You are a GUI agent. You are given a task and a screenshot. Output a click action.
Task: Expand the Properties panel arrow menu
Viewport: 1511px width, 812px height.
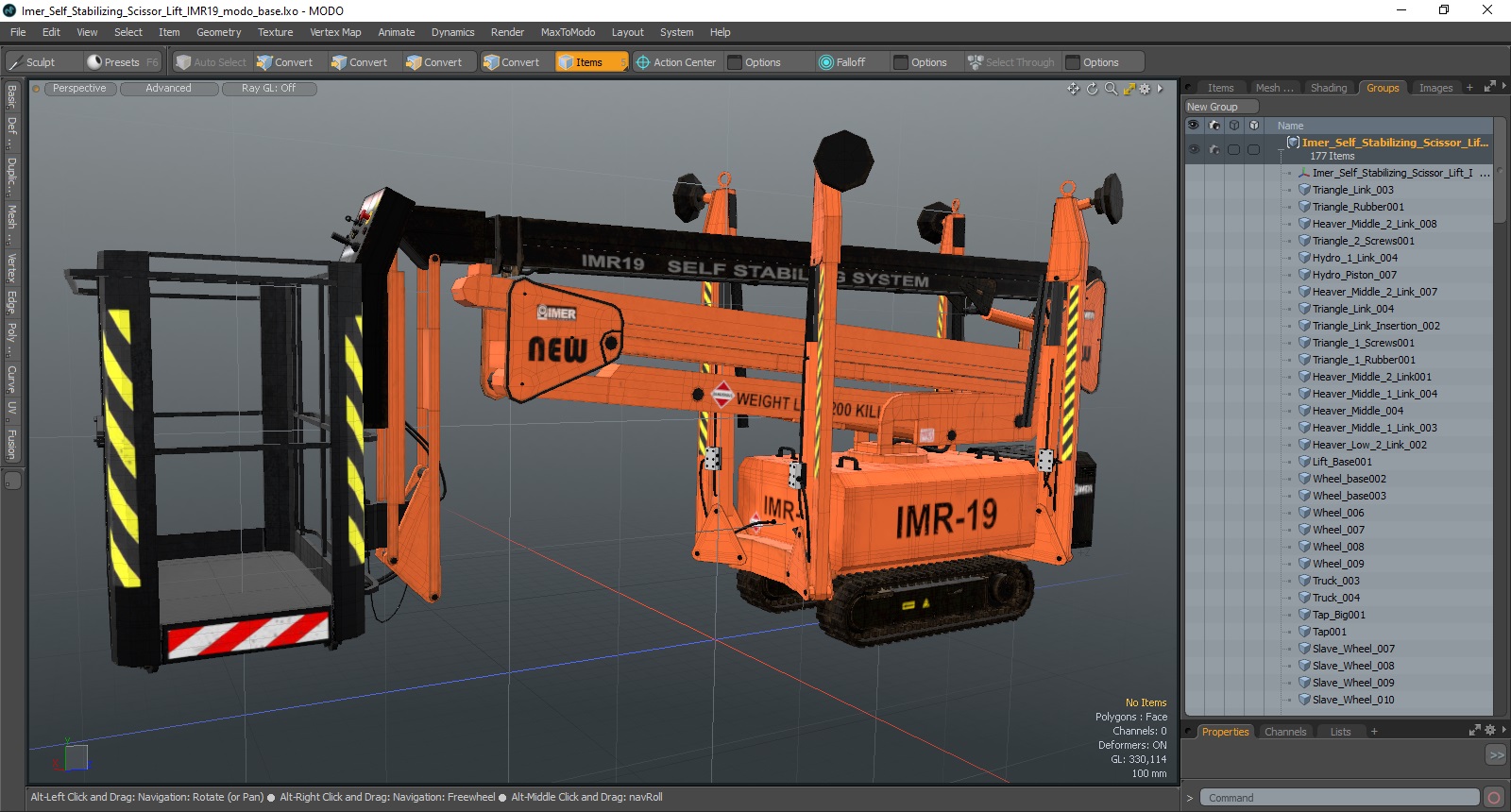click(x=1504, y=730)
